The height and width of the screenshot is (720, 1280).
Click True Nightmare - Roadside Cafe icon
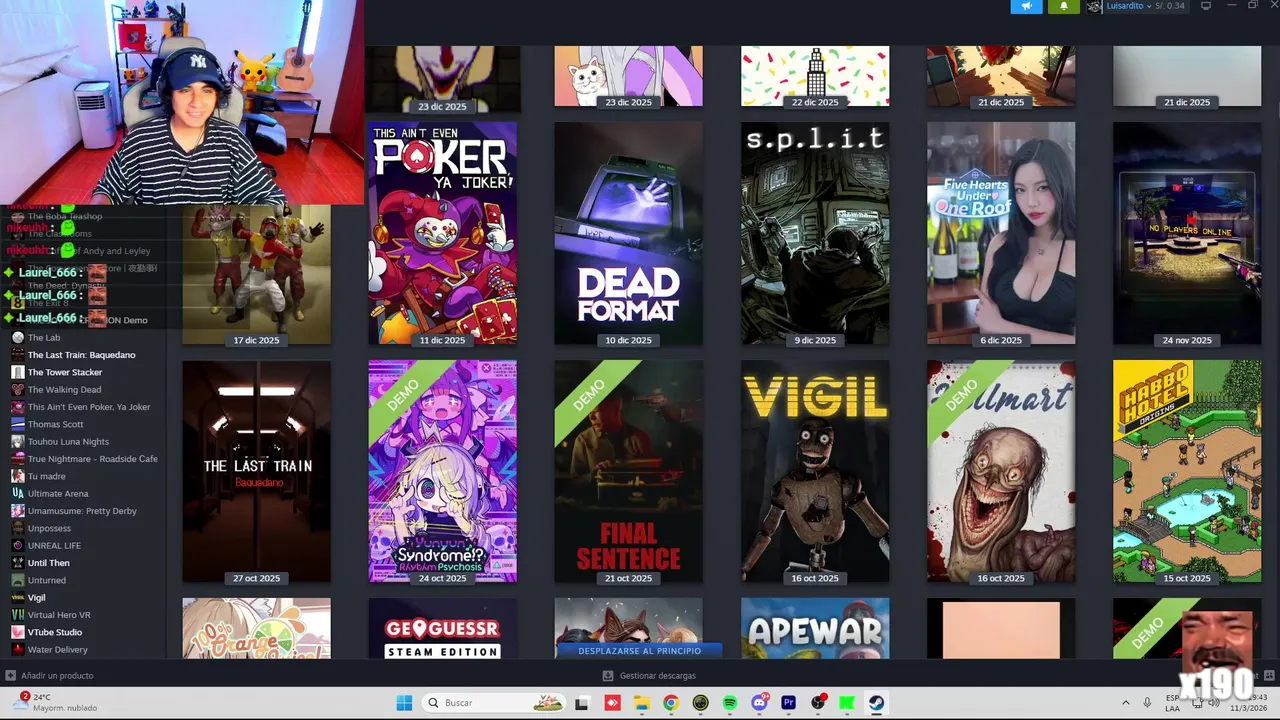point(18,459)
